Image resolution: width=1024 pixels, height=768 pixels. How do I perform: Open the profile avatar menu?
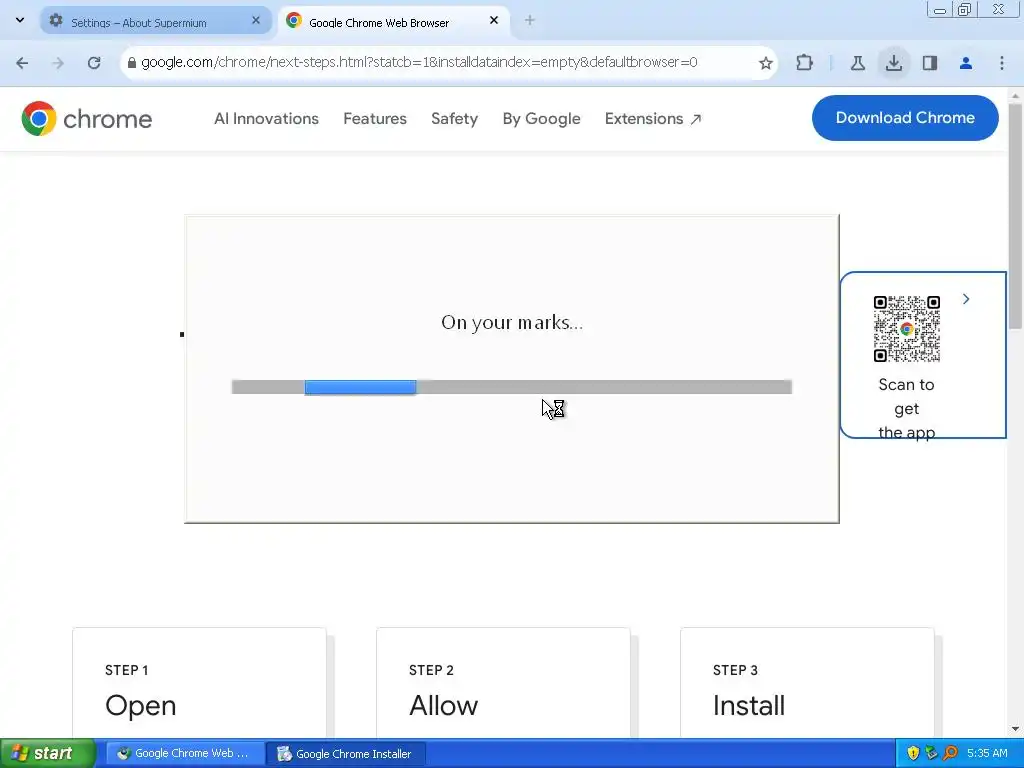[x=966, y=63]
